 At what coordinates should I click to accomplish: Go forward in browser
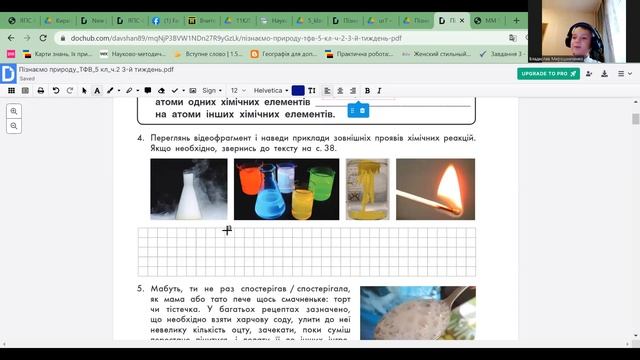tap(27, 38)
